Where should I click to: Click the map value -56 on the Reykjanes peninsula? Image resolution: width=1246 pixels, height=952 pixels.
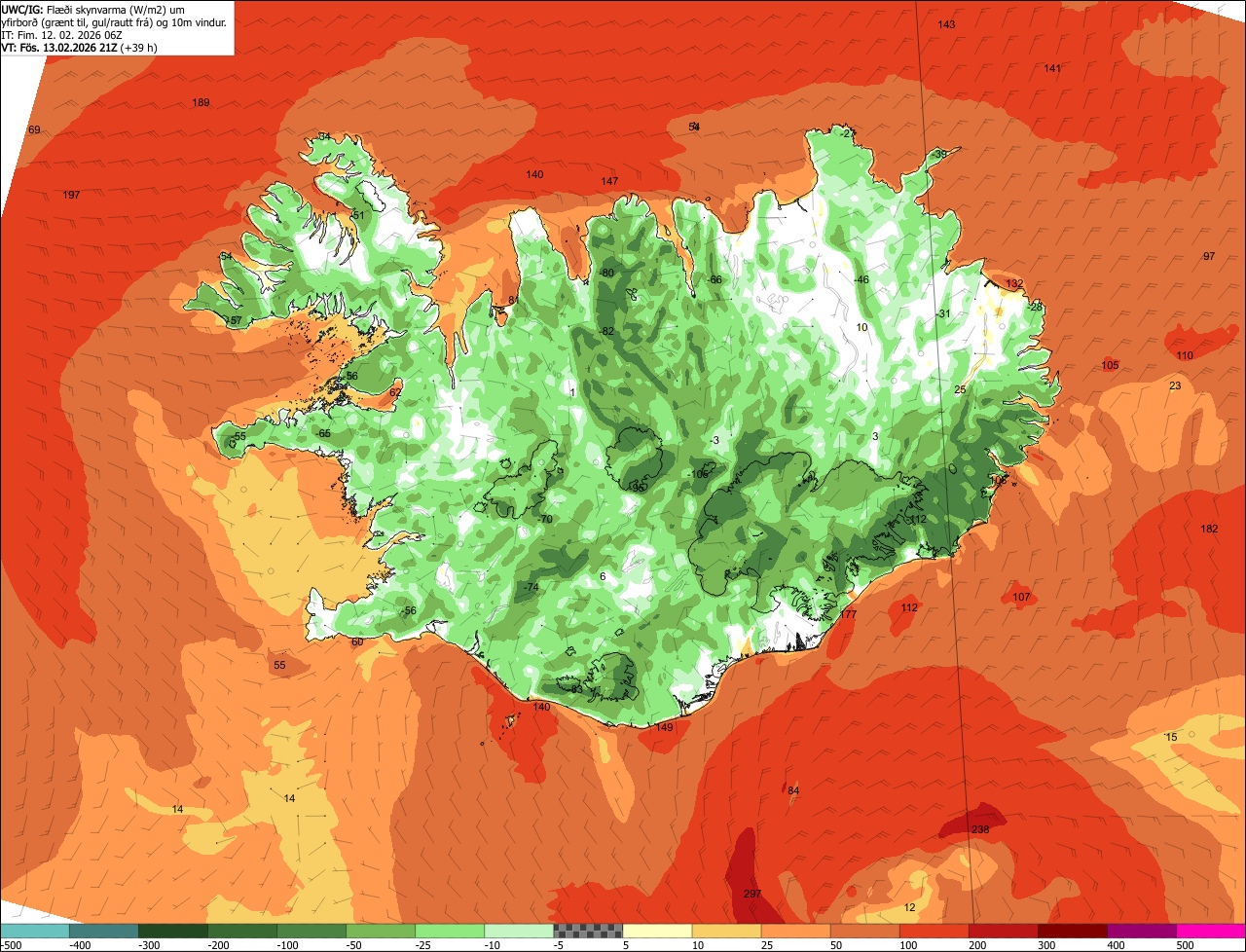tap(409, 610)
